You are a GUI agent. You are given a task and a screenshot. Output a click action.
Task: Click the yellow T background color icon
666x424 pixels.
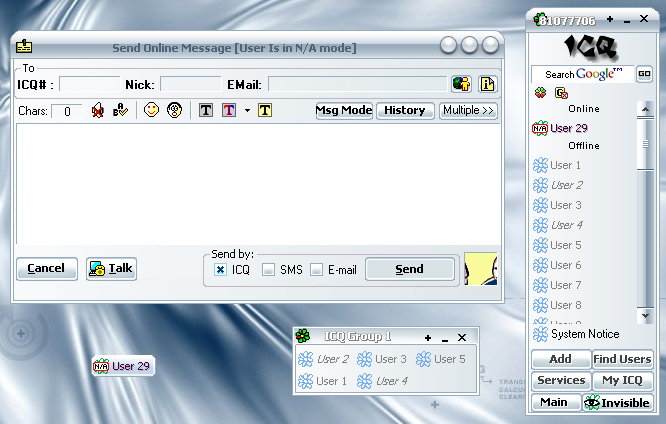pos(265,110)
